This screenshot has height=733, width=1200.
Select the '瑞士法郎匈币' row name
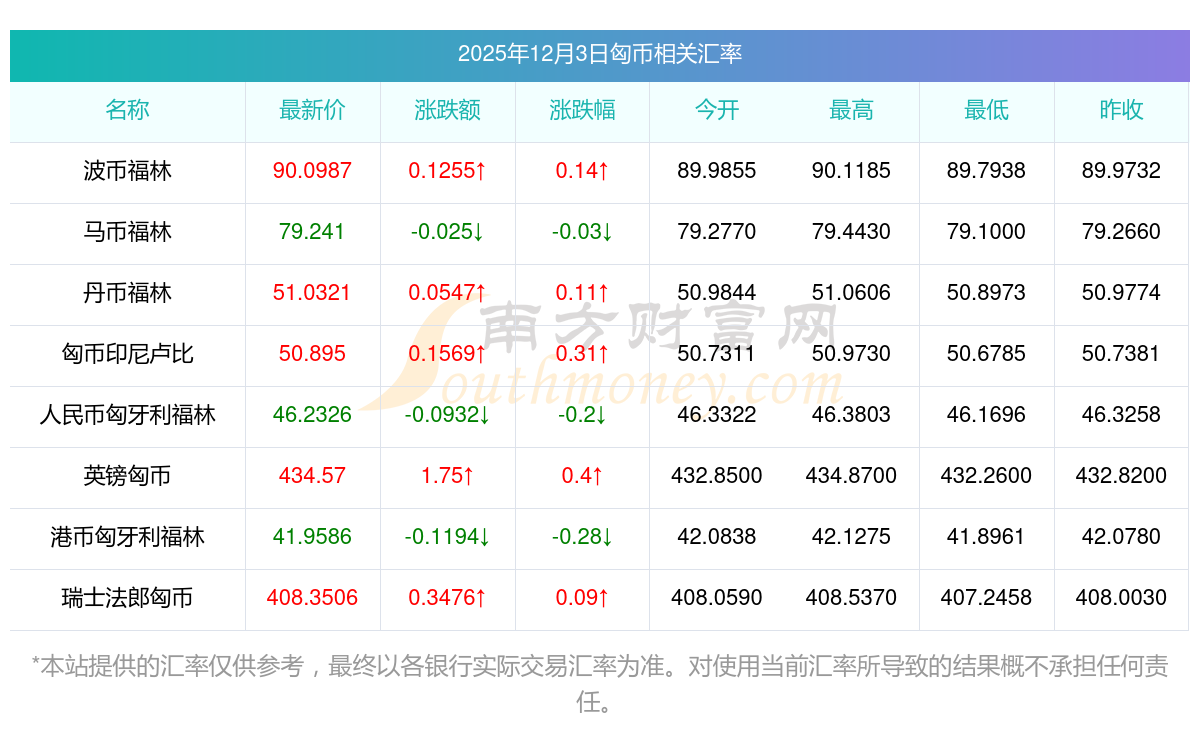(x=128, y=598)
